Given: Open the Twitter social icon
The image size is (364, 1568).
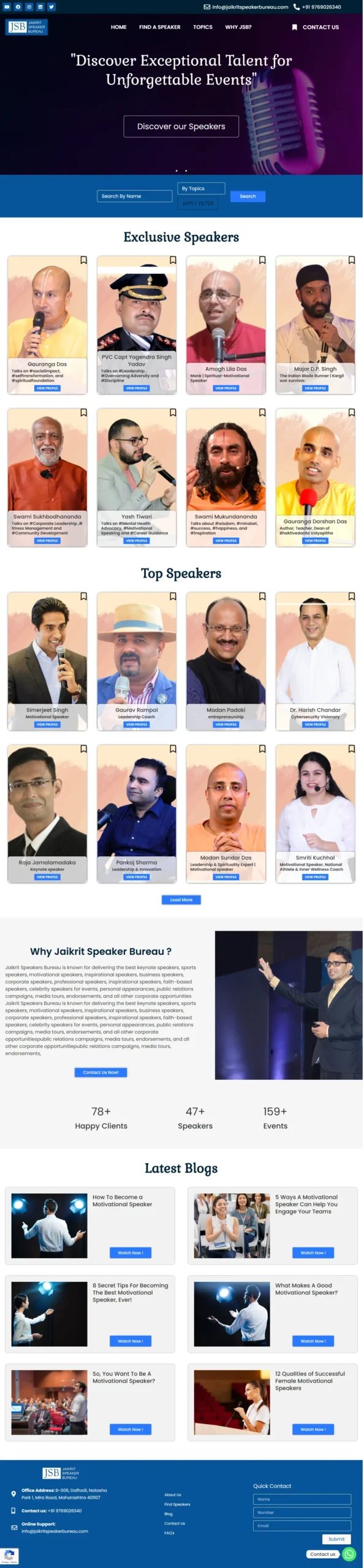Looking at the screenshot, I should click(x=51, y=7).
